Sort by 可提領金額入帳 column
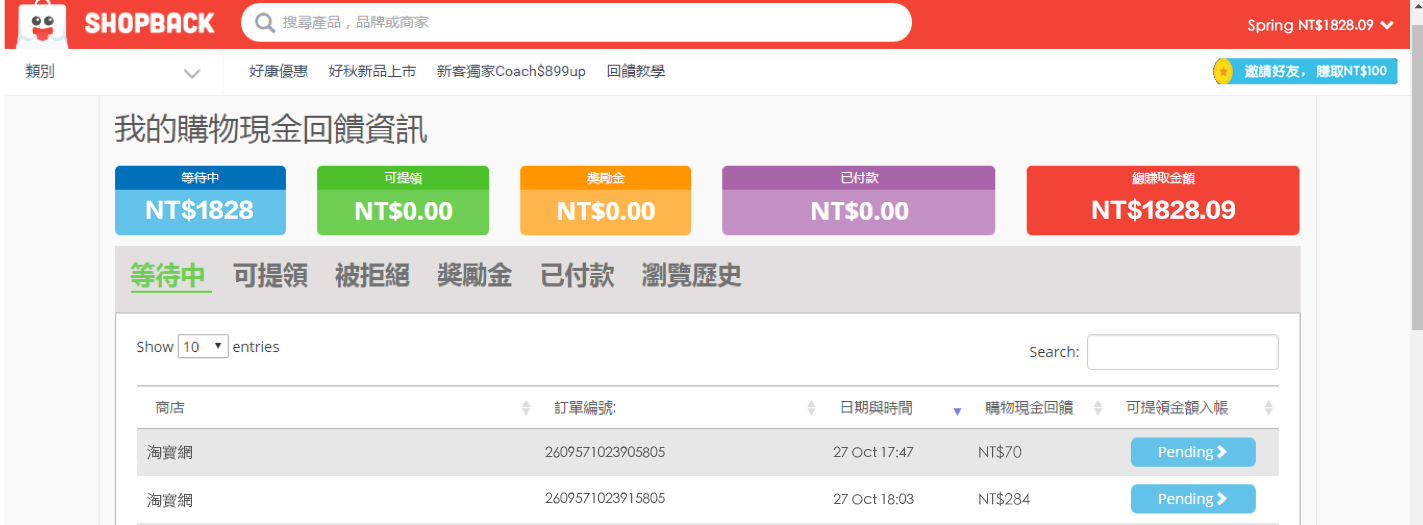This screenshot has height=525, width=1423. point(1193,408)
